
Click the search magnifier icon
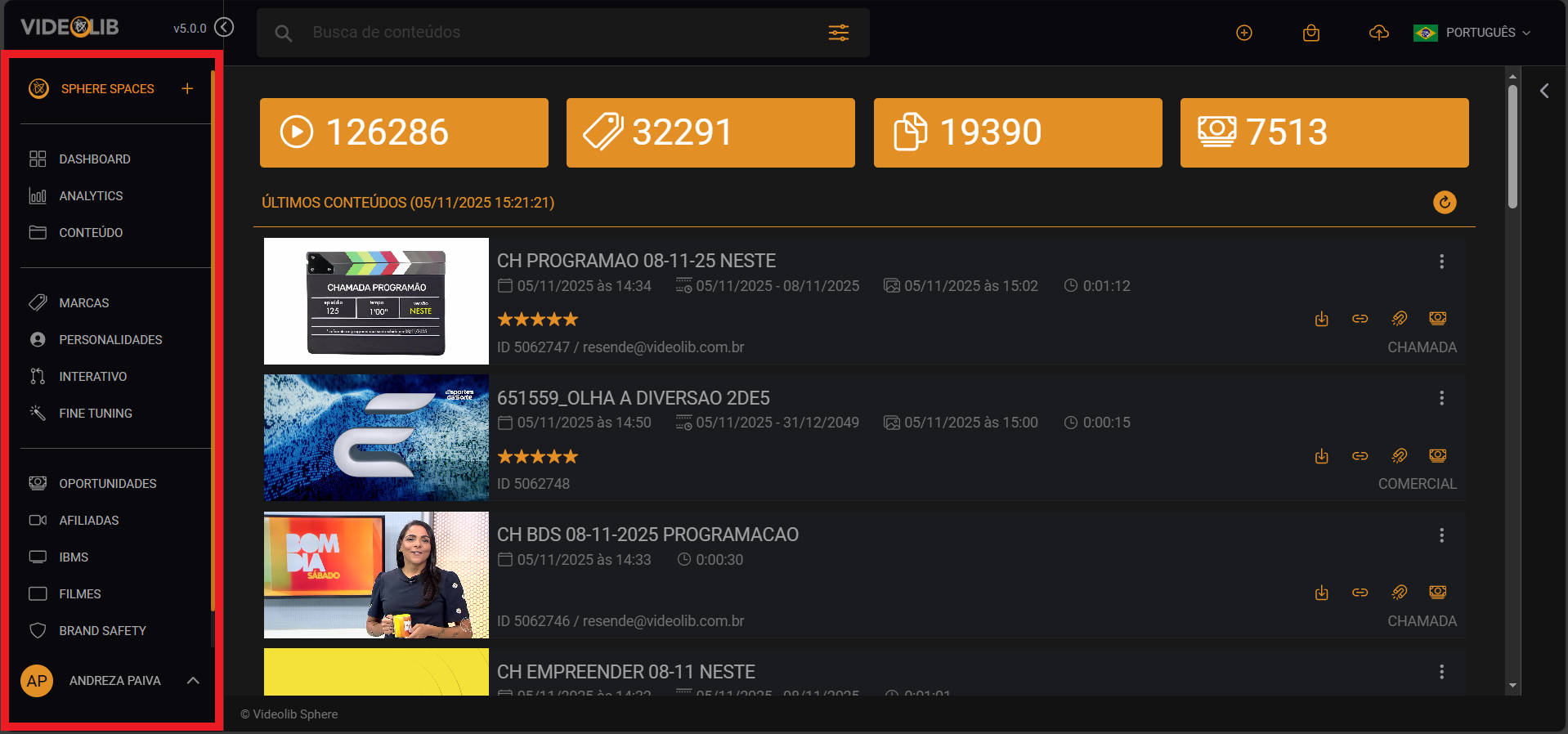[x=284, y=34]
